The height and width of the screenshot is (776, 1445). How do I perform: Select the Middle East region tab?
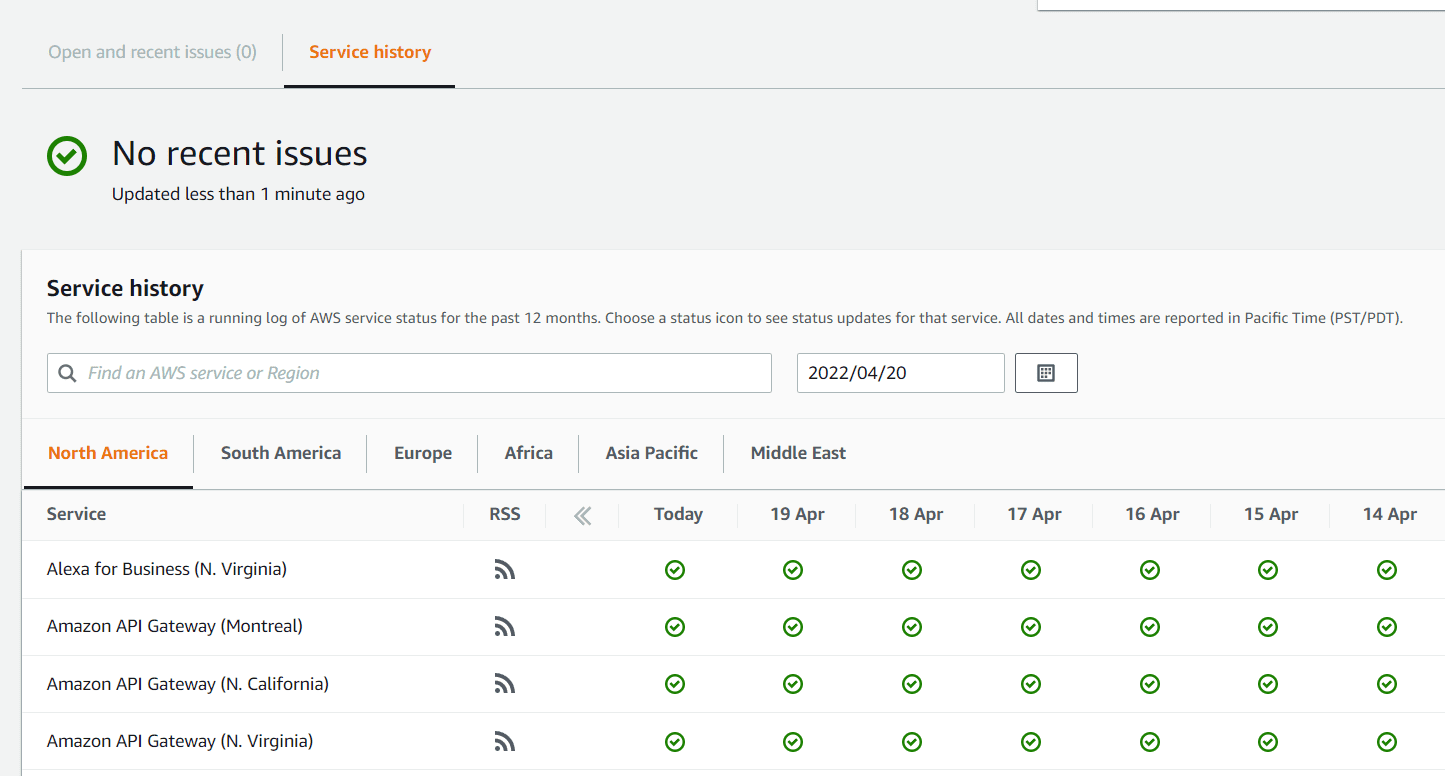click(797, 452)
